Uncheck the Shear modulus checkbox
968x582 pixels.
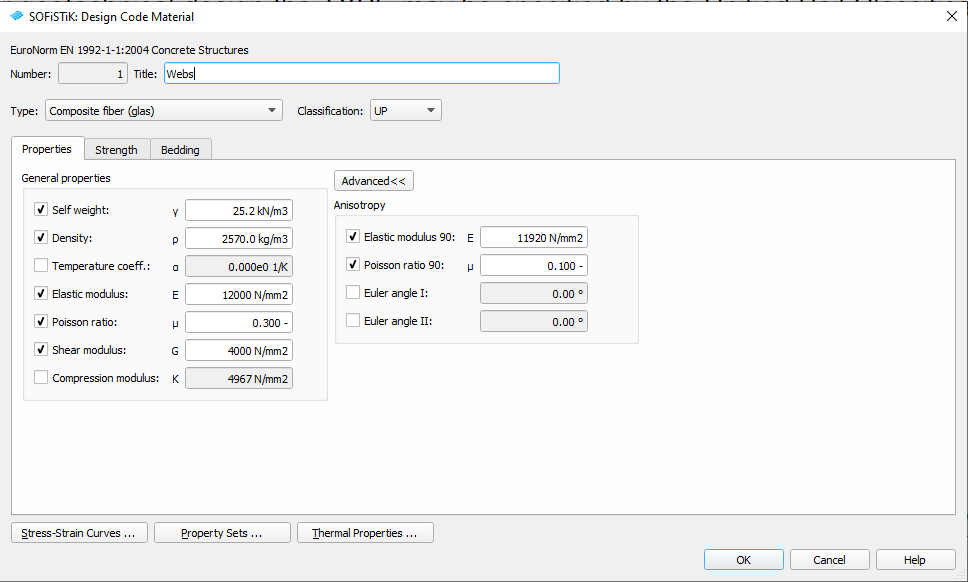41,349
